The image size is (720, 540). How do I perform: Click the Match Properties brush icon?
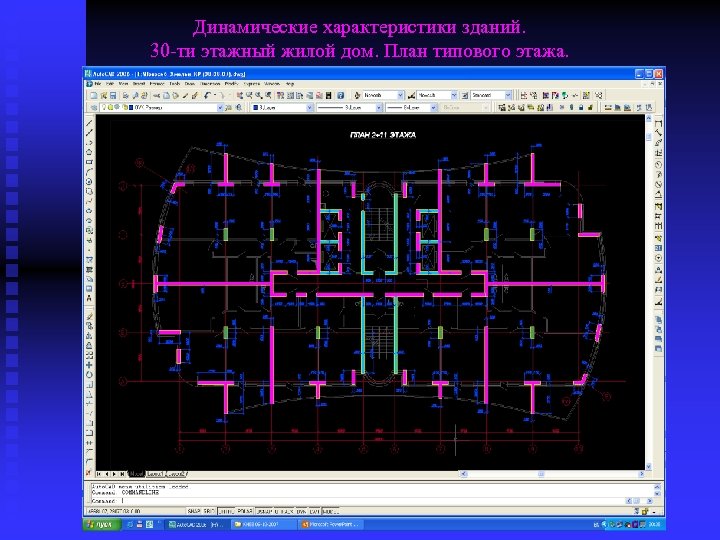[x=185, y=95]
